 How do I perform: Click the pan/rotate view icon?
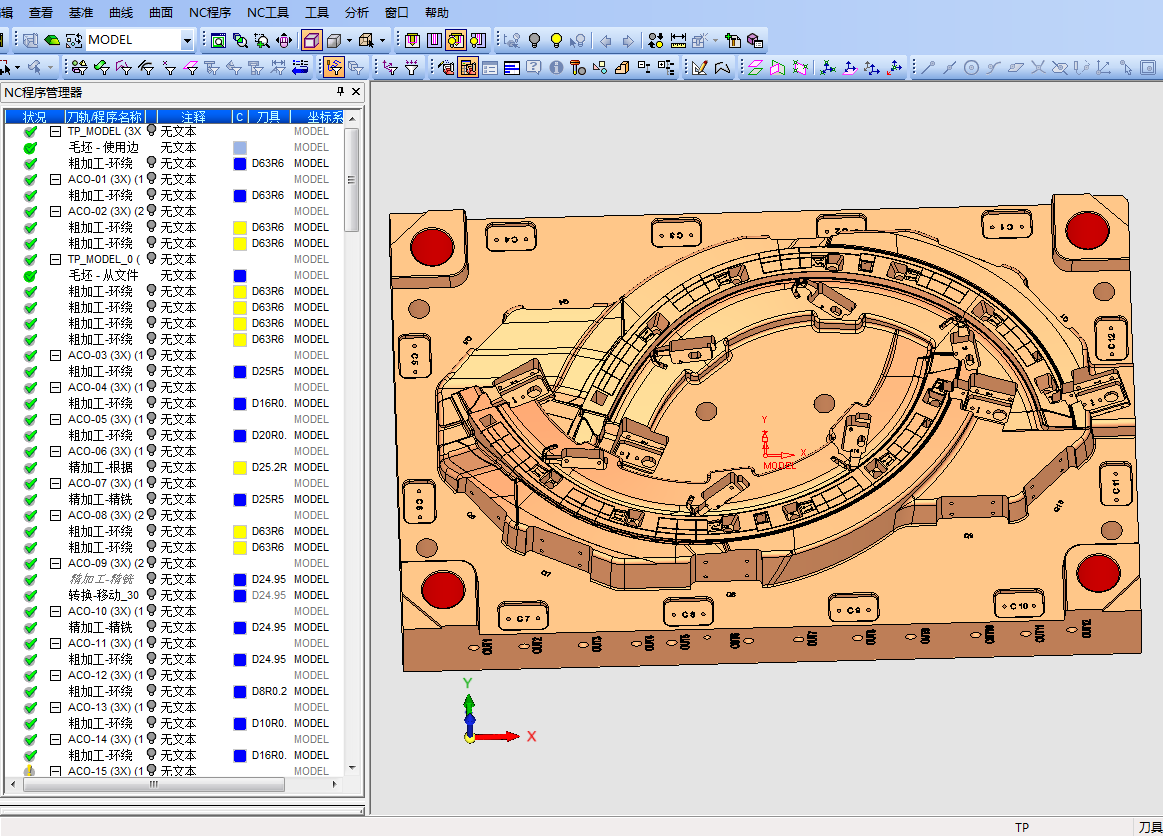[x=284, y=41]
